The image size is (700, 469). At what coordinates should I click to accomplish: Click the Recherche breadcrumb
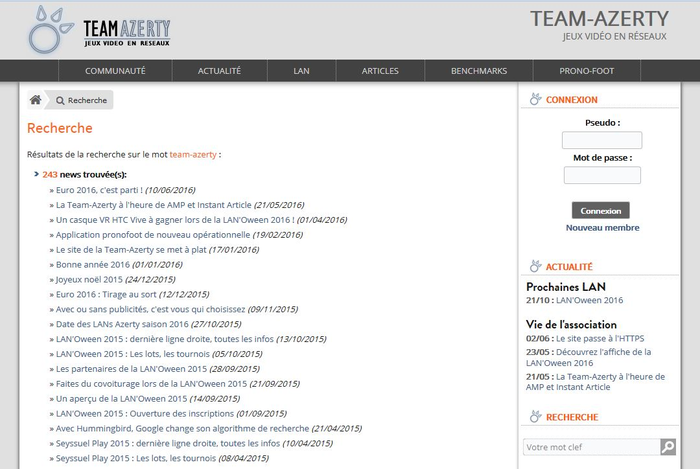click(82, 100)
